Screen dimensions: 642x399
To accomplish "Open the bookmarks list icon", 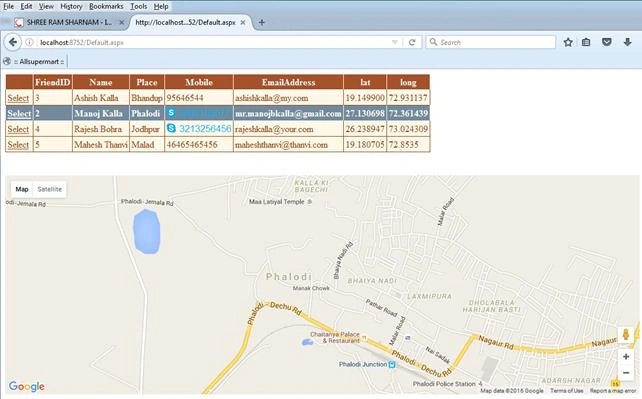I will (586, 42).
